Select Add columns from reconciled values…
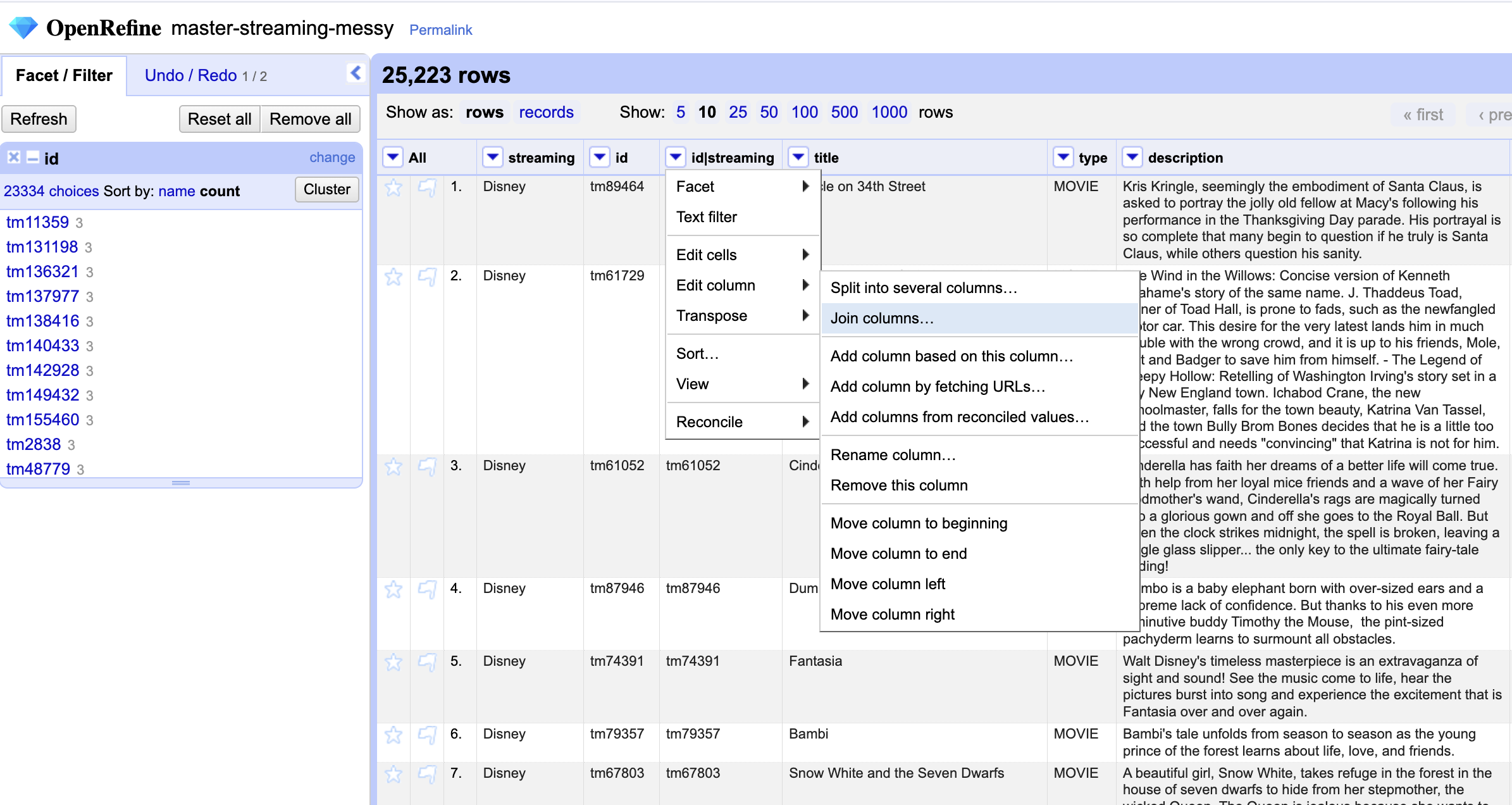The height and width of the screenshot is (805, 1512). (979, 417)
